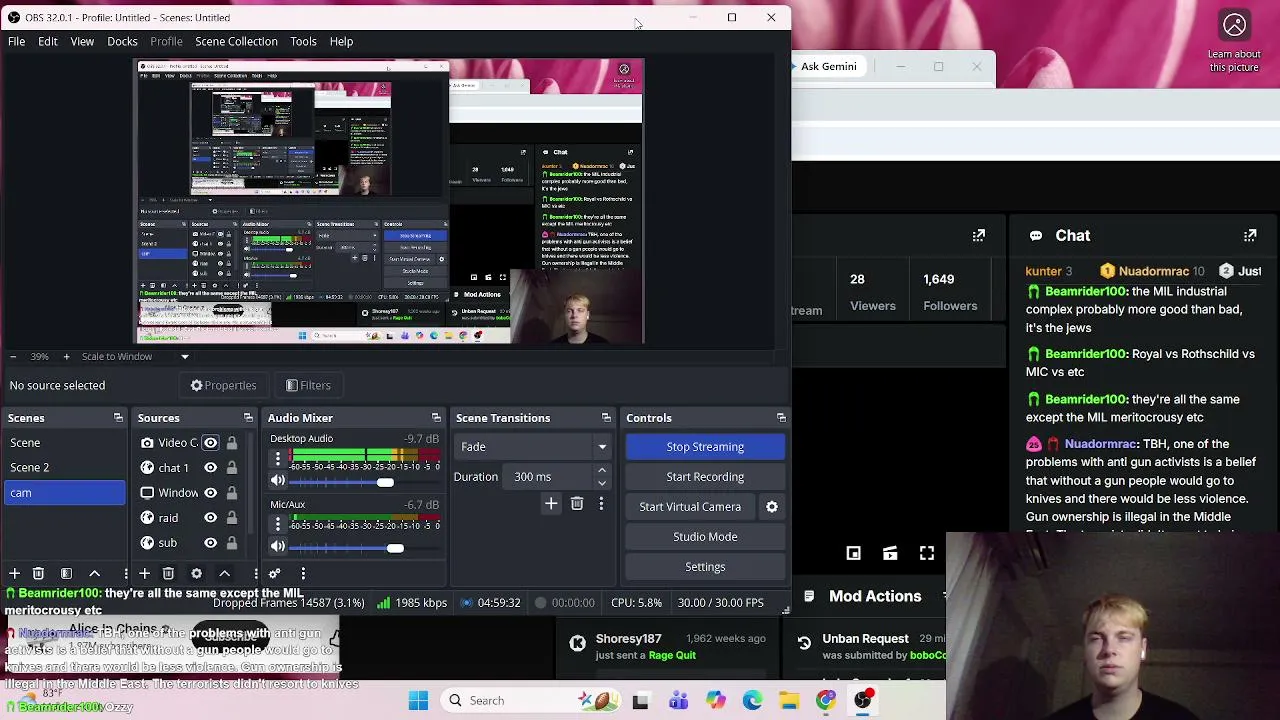Toggle the lock on Window source
This screenshot has height=720, width=1280.
(x=232, y=492)
